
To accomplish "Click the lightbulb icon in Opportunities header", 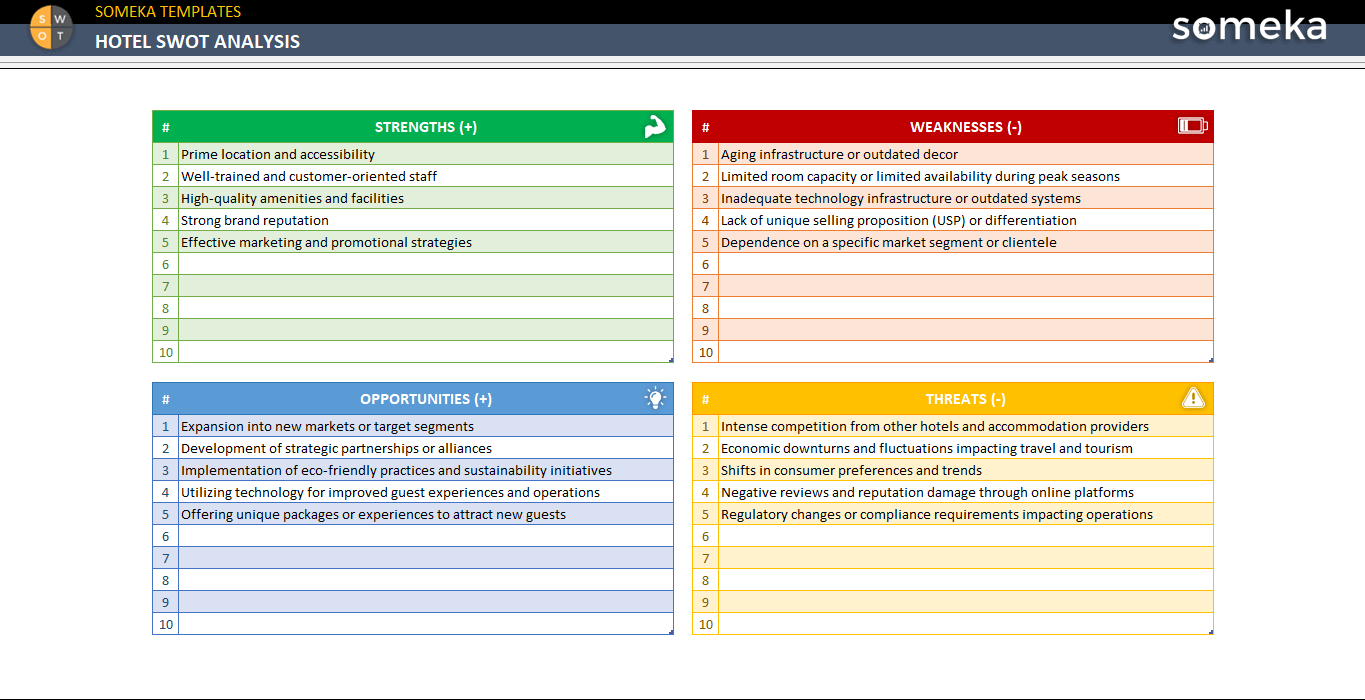I will pos(655,398).
